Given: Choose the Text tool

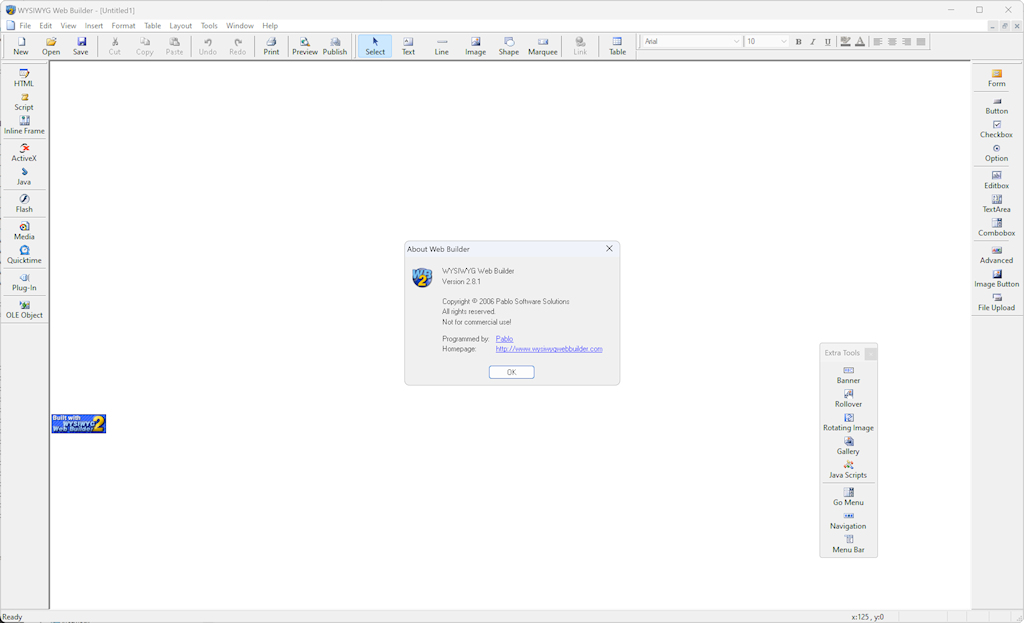Looking at the screenshot, I should [x=408, y=46].
